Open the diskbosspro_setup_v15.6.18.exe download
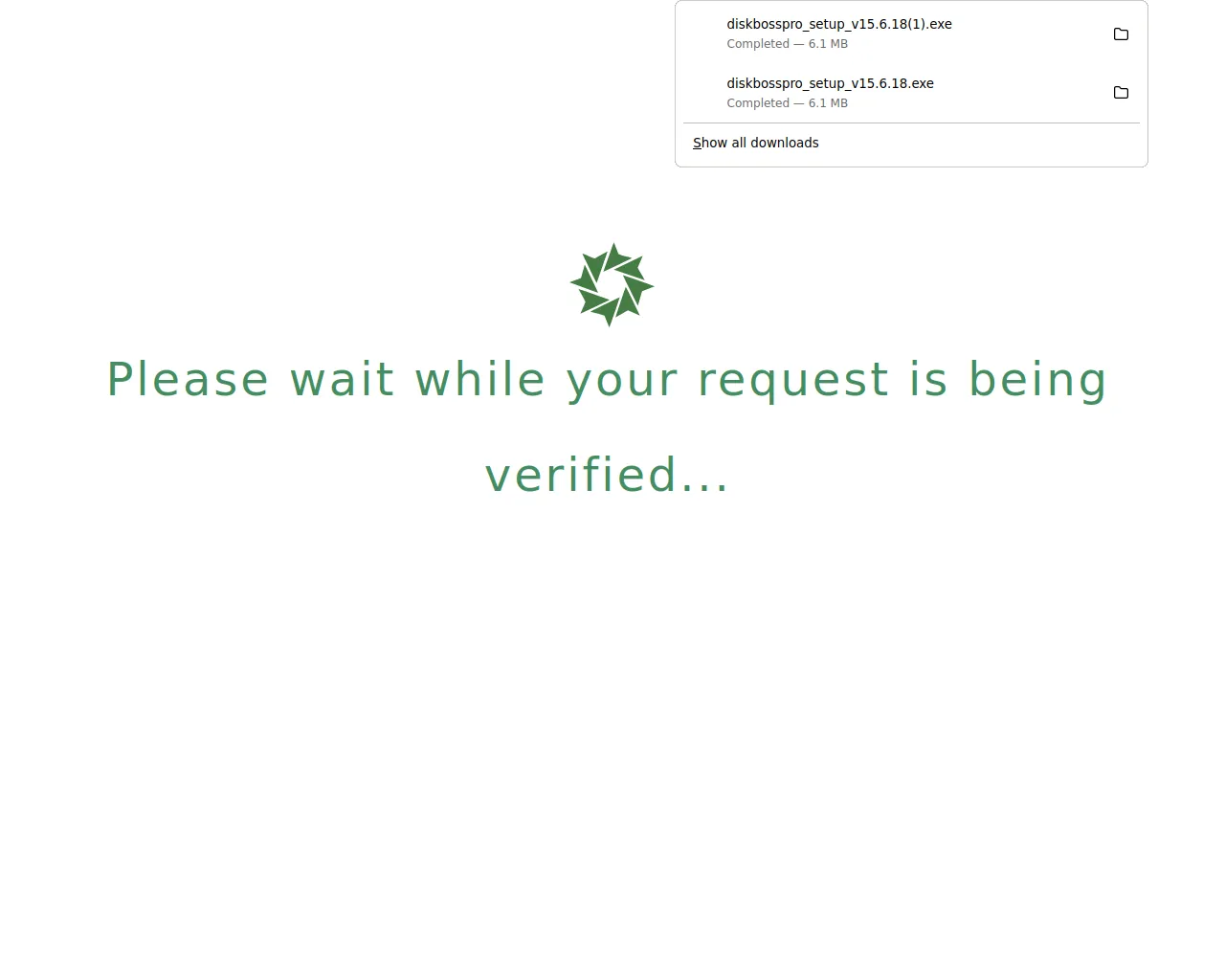The image size is (1225, 980). tap(830, 83)
